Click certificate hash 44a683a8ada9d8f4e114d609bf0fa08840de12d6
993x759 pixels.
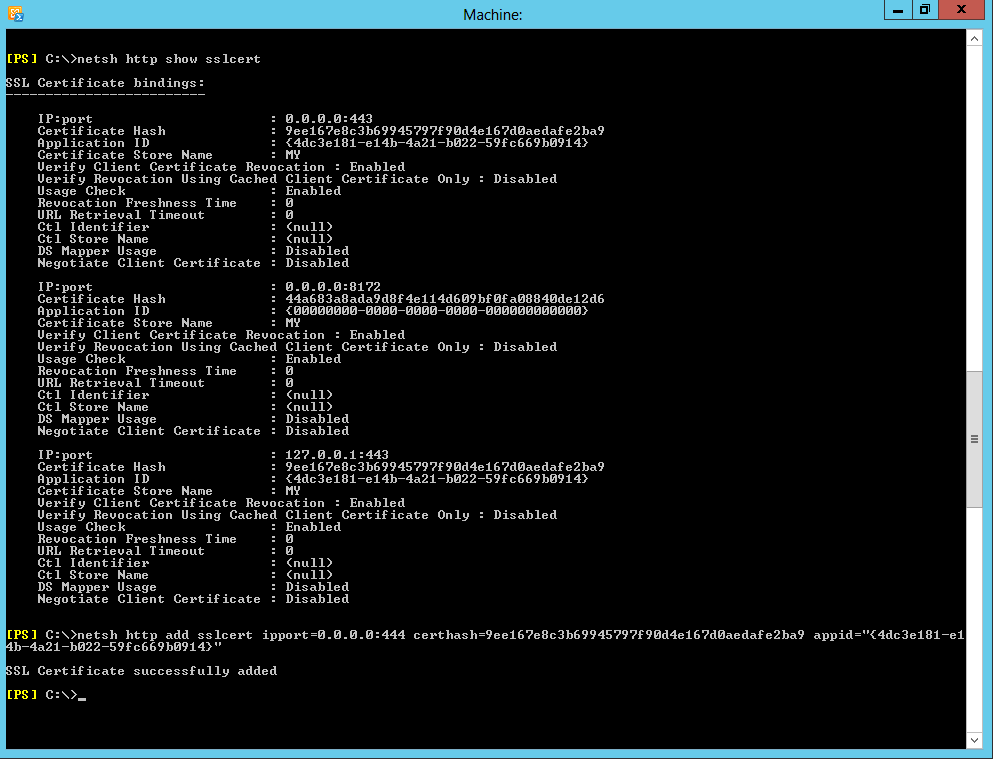click(445, 299)
